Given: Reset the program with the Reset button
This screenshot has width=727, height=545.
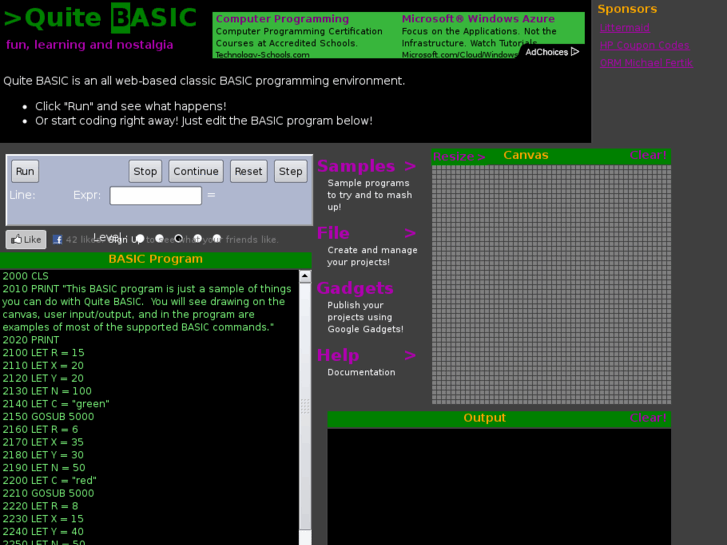Looking at the screenshot, I should pyautogui.click(x=249, y=171).
